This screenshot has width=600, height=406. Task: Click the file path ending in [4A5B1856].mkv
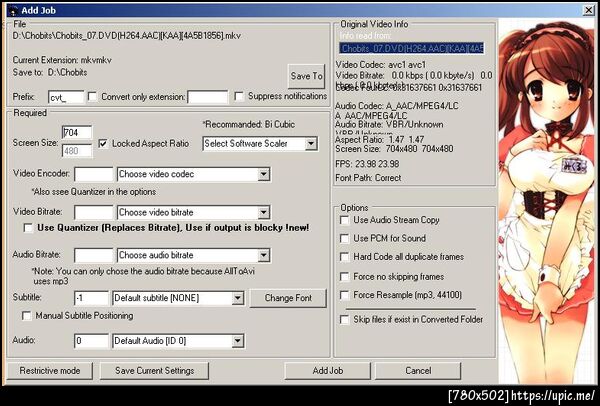click(x=127, y=36)
